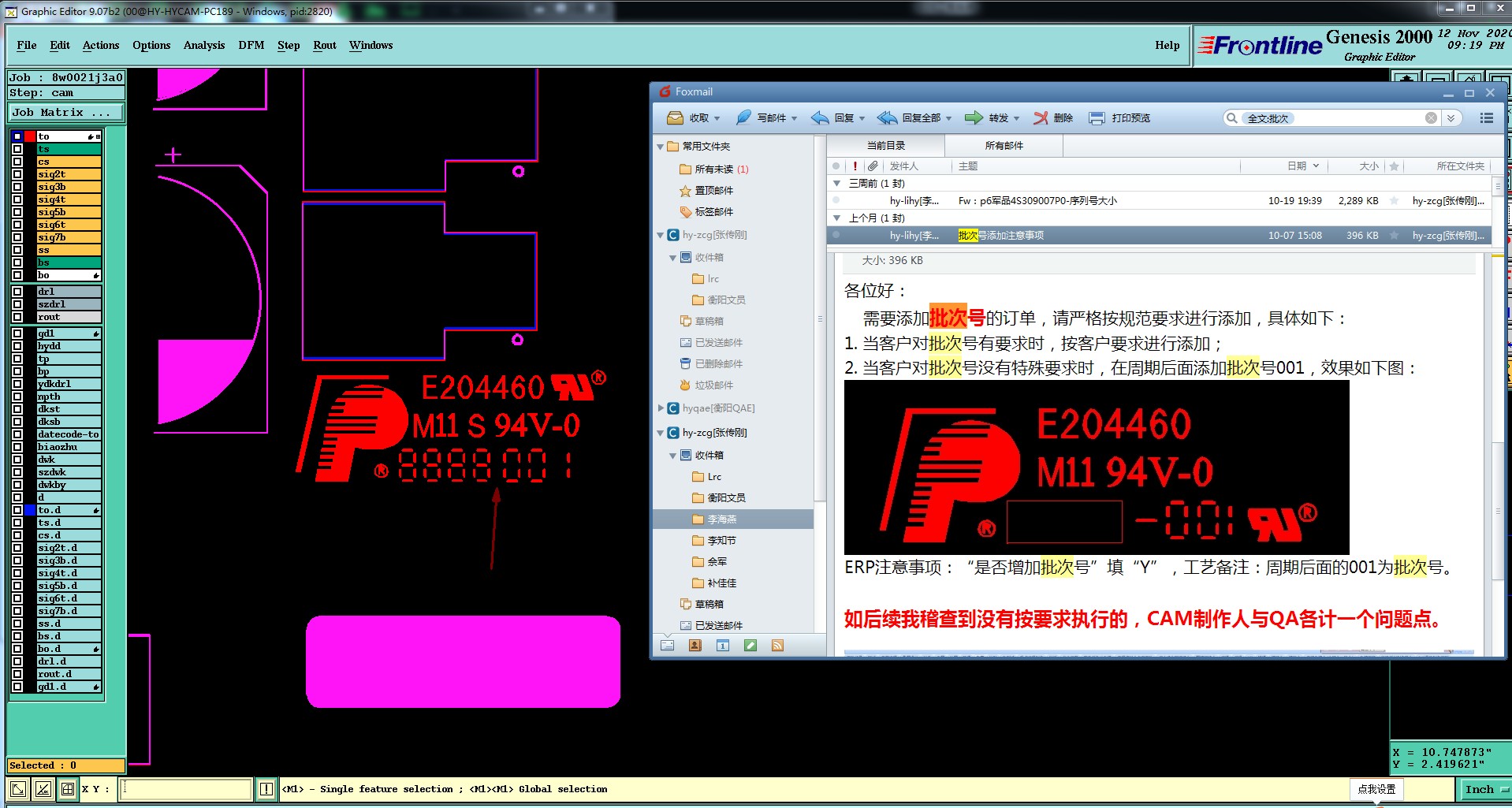Toggle the checkbox for layer drl
The height and width of the screenshot is (808, 1512).
17,292
